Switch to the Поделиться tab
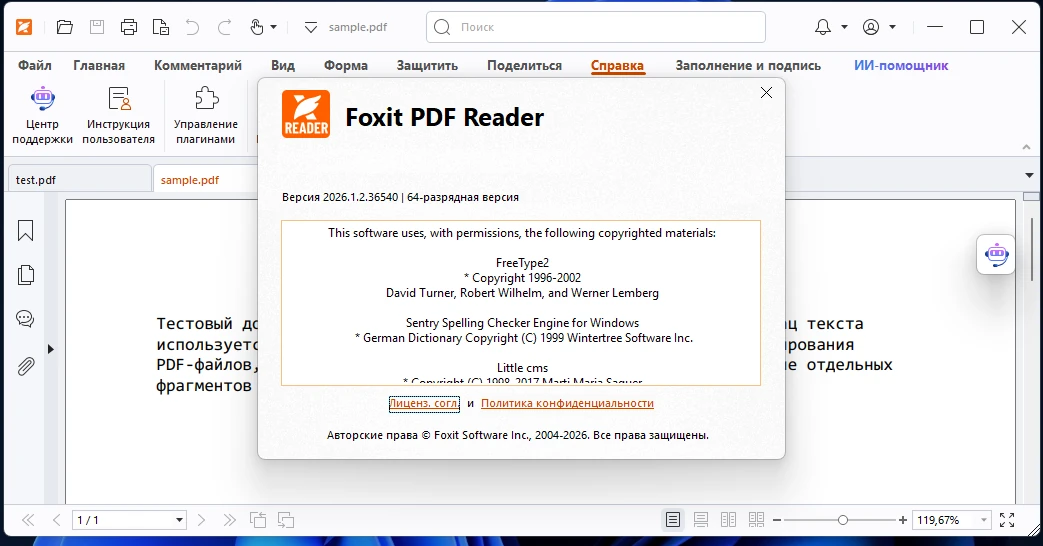The image size is (1043, 546). coord(524,66)
